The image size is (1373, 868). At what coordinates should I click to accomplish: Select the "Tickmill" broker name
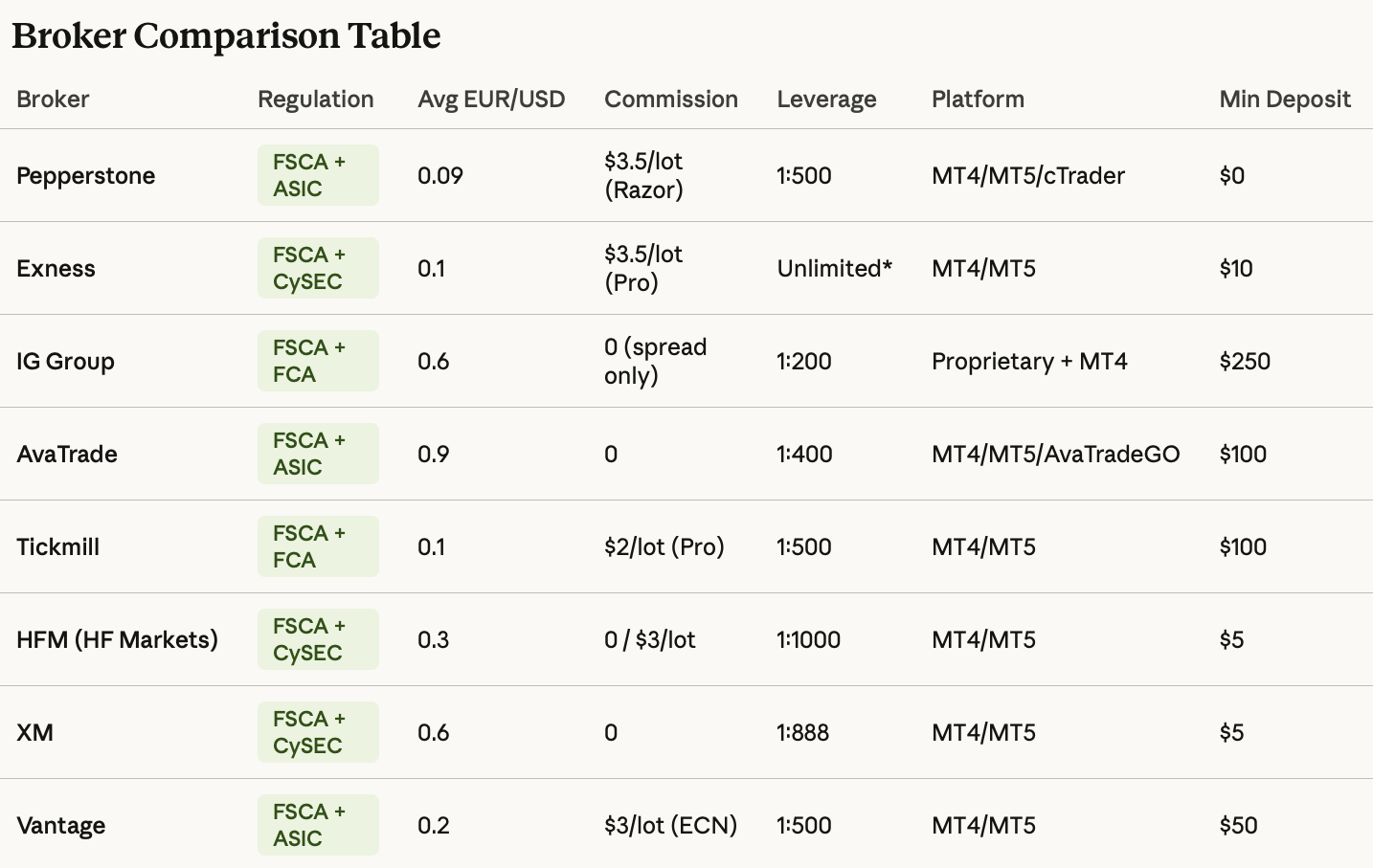pyautogui.click(x=58, y=547)
